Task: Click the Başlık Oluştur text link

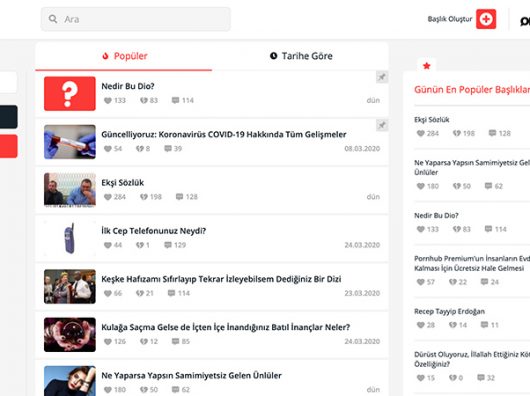Action: point(450,19)
